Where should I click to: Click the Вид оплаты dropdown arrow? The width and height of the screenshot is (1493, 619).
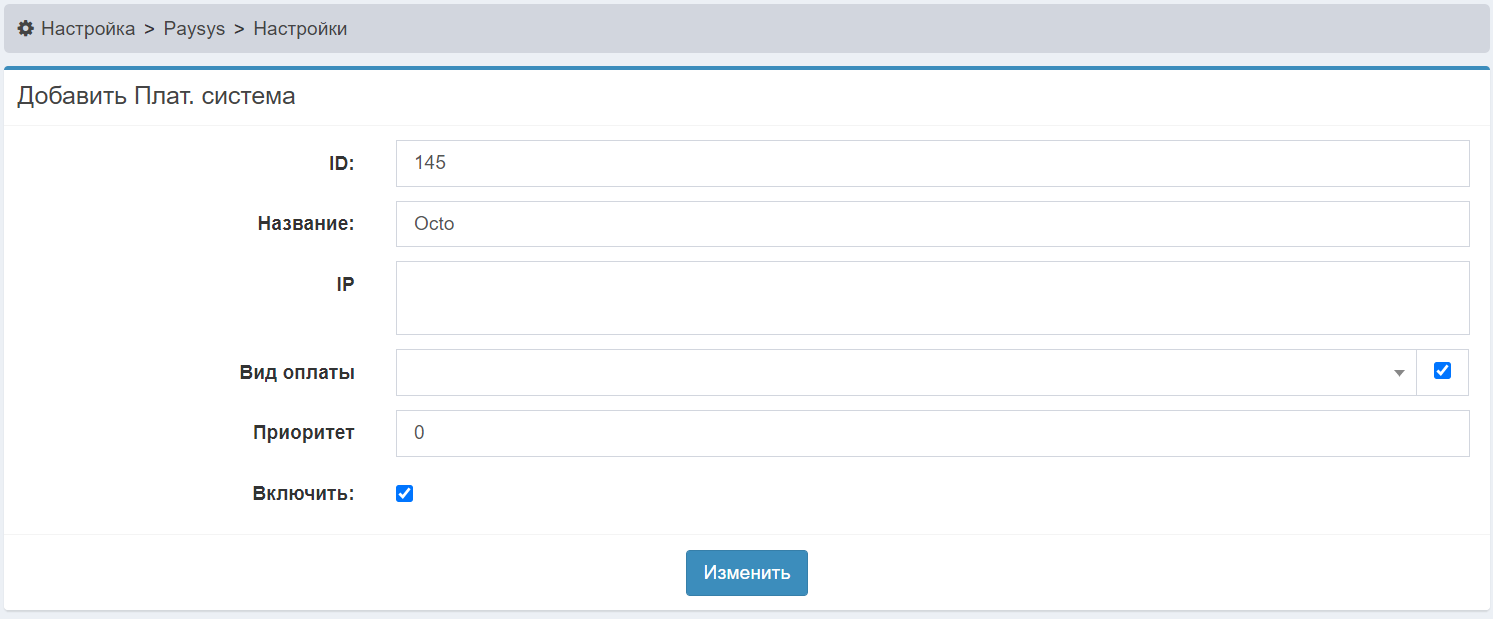pyautogui.click(x=1399, y=373)
